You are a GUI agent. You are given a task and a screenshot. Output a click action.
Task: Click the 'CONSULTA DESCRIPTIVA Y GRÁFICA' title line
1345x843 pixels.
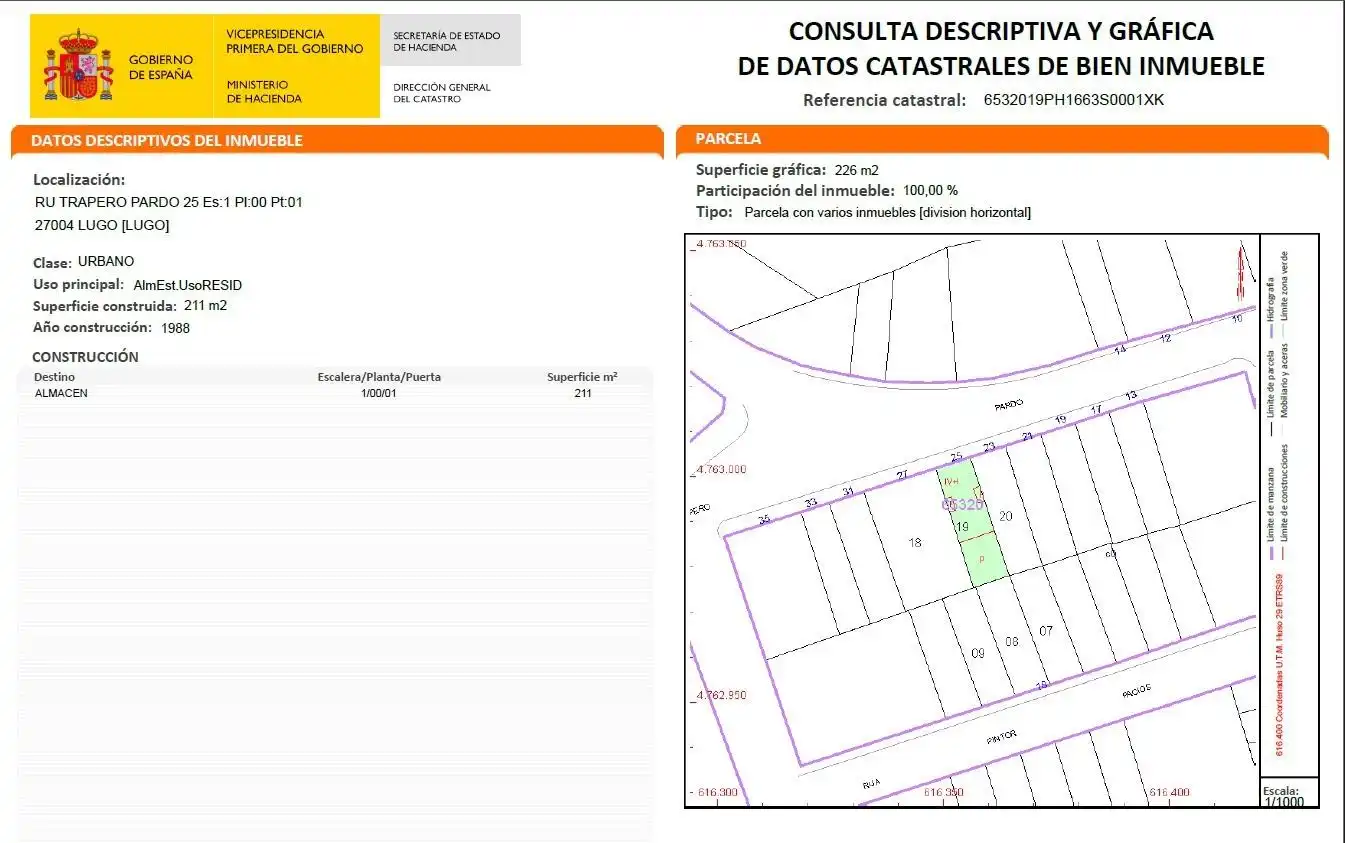pyautogui.click(x=1001, y=31)
